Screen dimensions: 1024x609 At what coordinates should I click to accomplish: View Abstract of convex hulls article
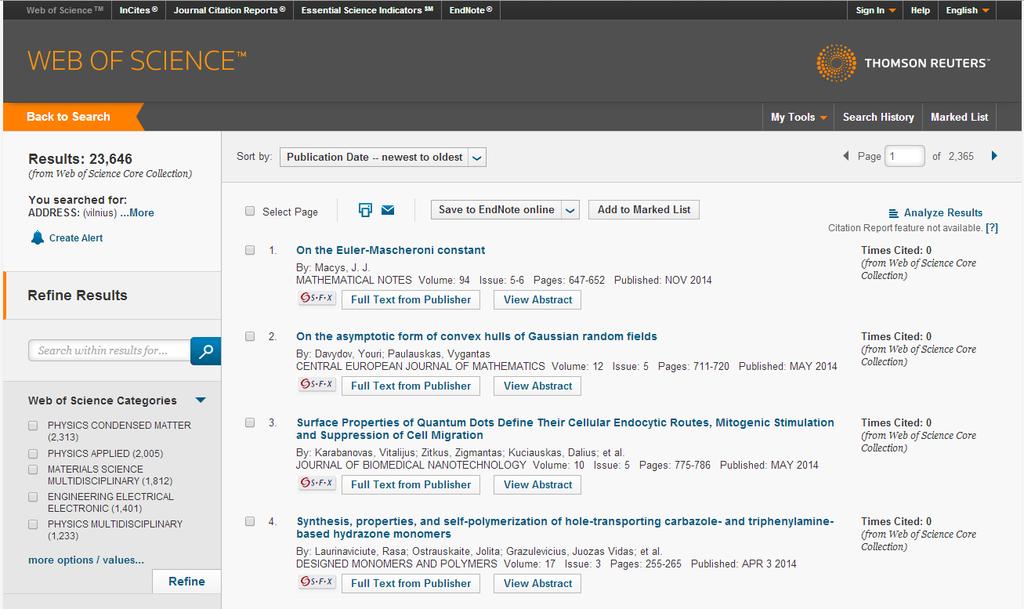[537, 386]
